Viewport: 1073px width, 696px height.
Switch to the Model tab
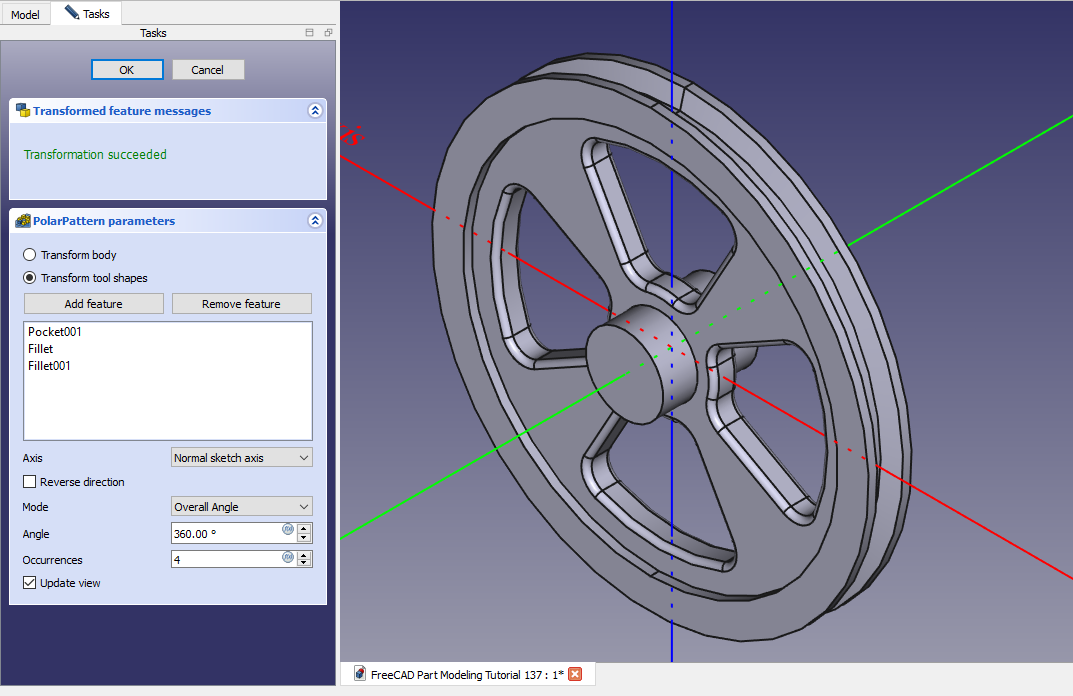pyautogui.click(x=25, y=15)
